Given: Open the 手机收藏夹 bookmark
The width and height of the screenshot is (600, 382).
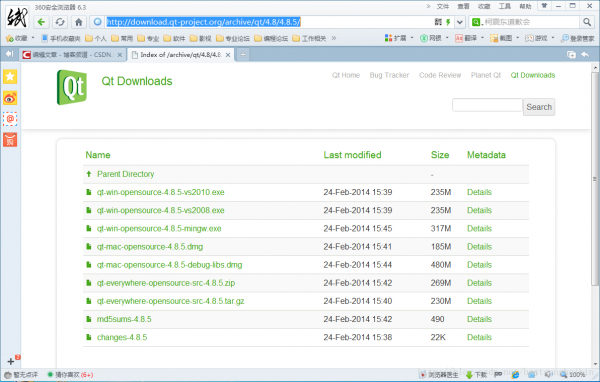Looking at the screenshot, I should click(x=61, y=38).
